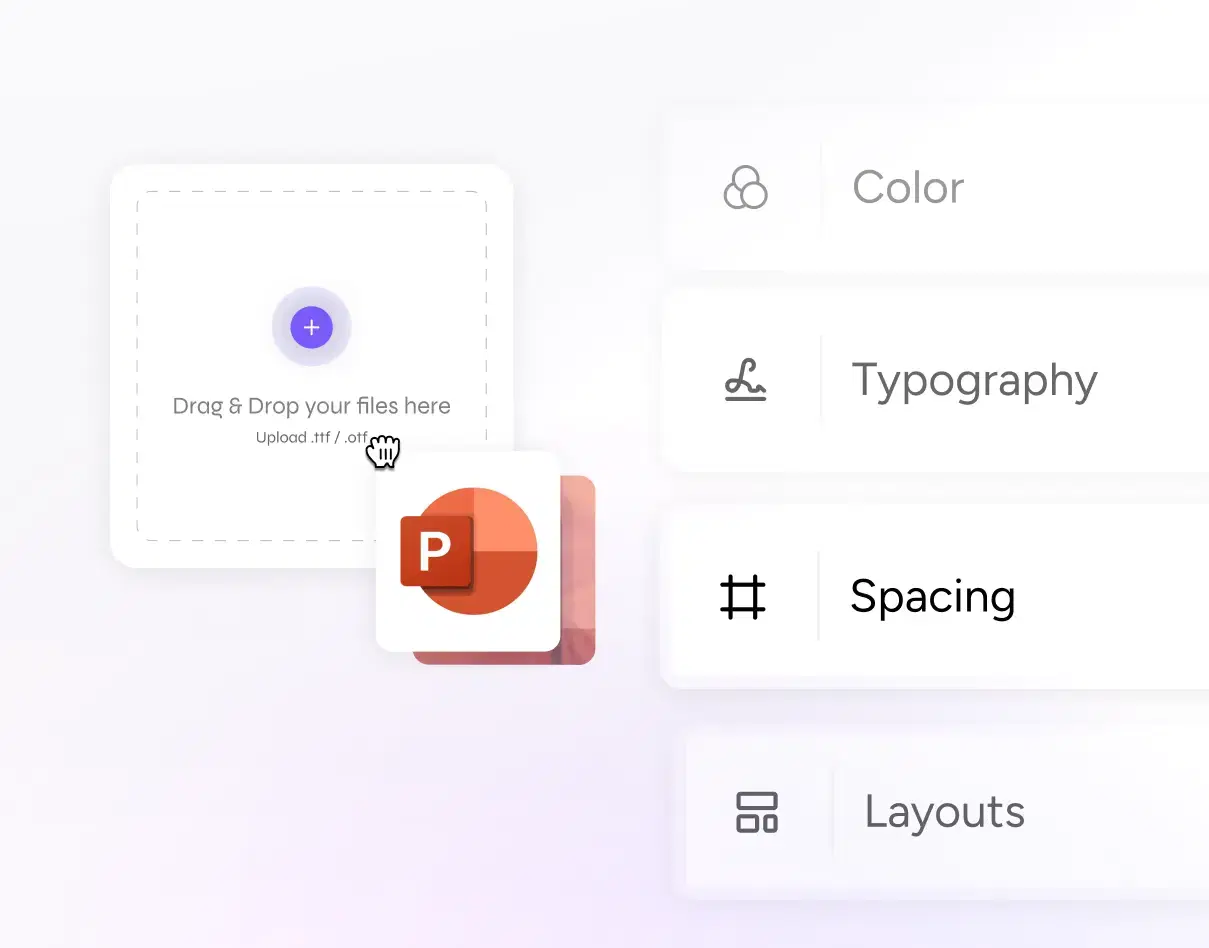The image size is (1209, 948).
Task: Open the Typography section
Action: (937, 380)
